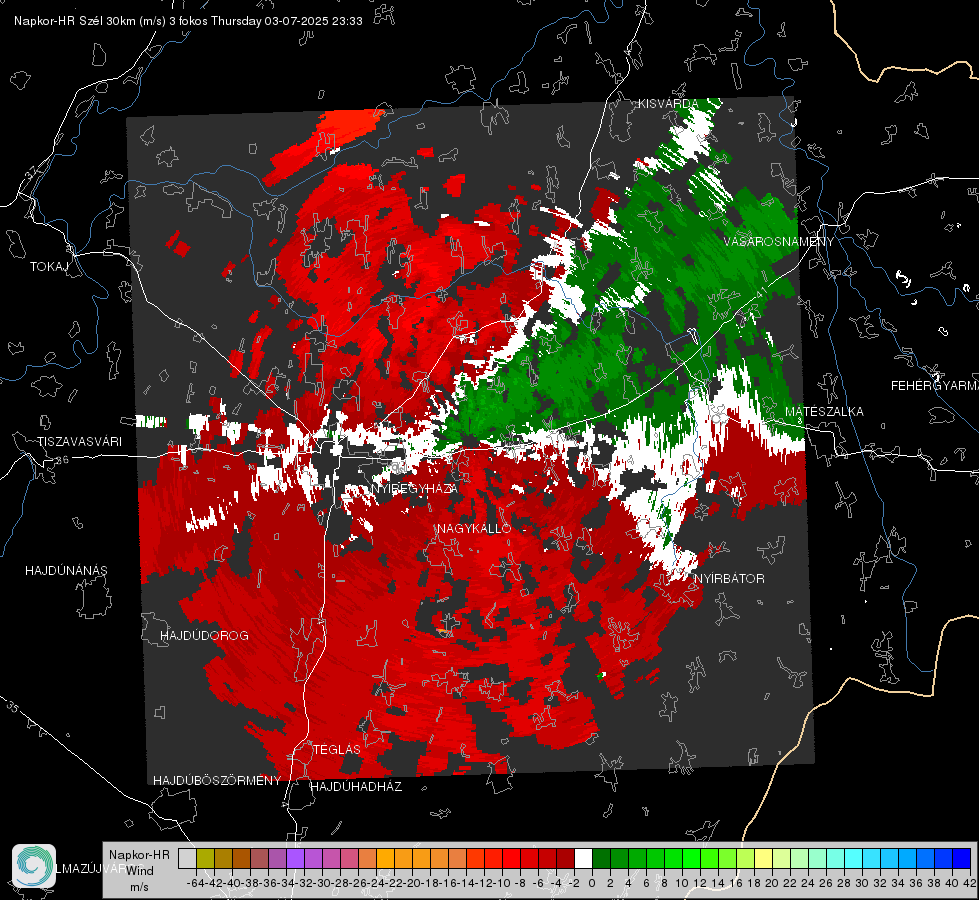Click the NYÍRBÁTOR town label
Image resolution: width=979 pixels, height=900 pixels.
(729, 578)
